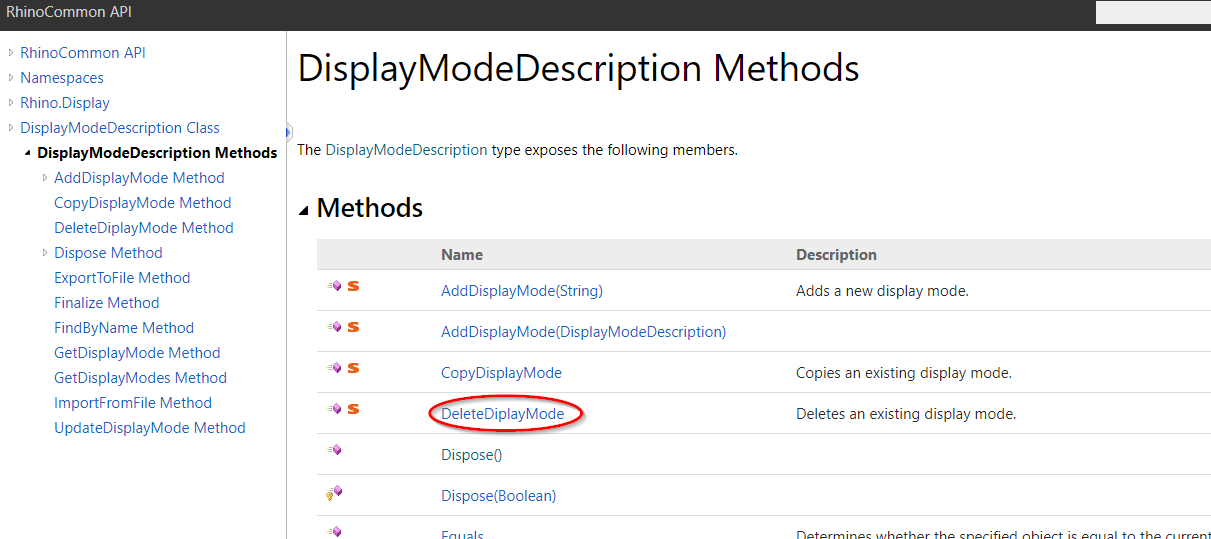The image size is (1211, 539).
Task: Open Dispose Method sidebar link
Action: point(108,253)
